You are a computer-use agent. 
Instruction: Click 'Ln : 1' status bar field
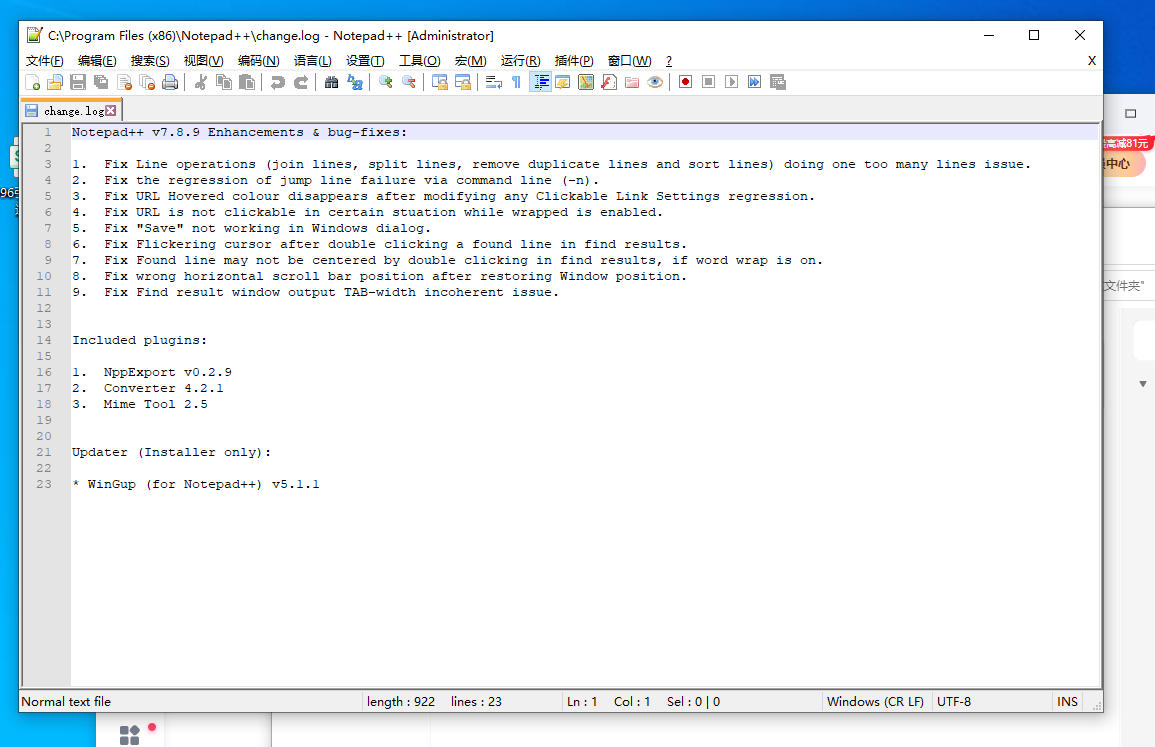coord(582,701)
